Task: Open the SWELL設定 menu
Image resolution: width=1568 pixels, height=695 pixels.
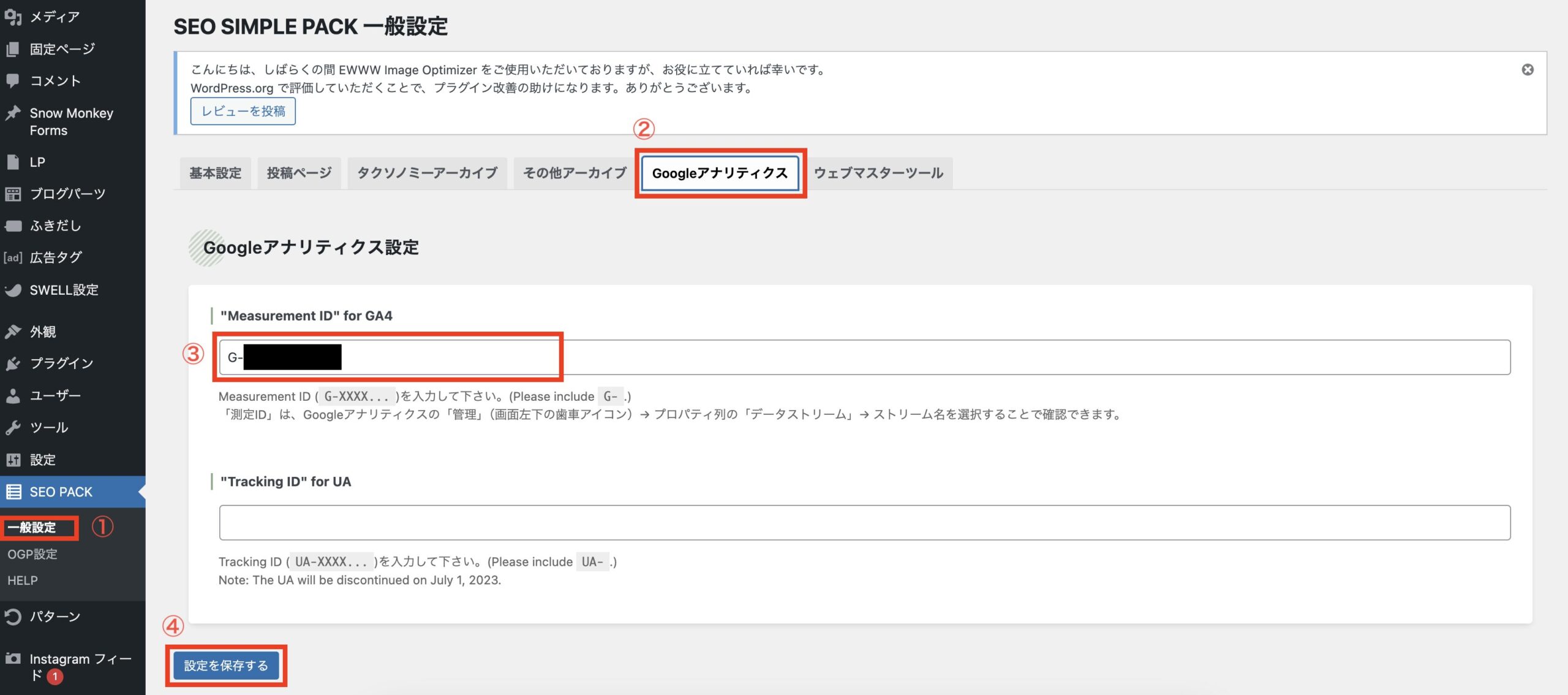Action: [73, 290]
